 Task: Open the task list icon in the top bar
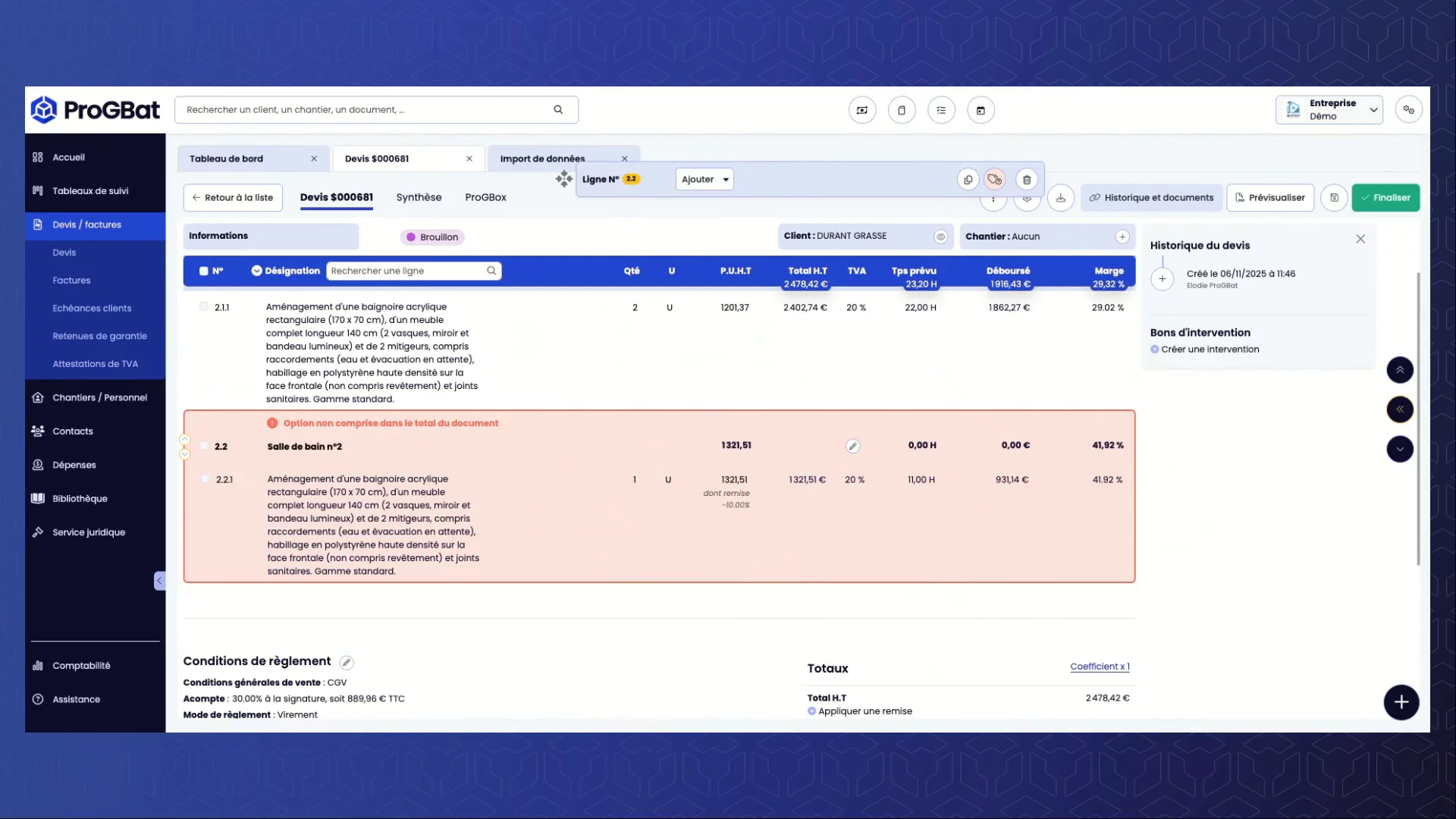(x=941, y=110)
